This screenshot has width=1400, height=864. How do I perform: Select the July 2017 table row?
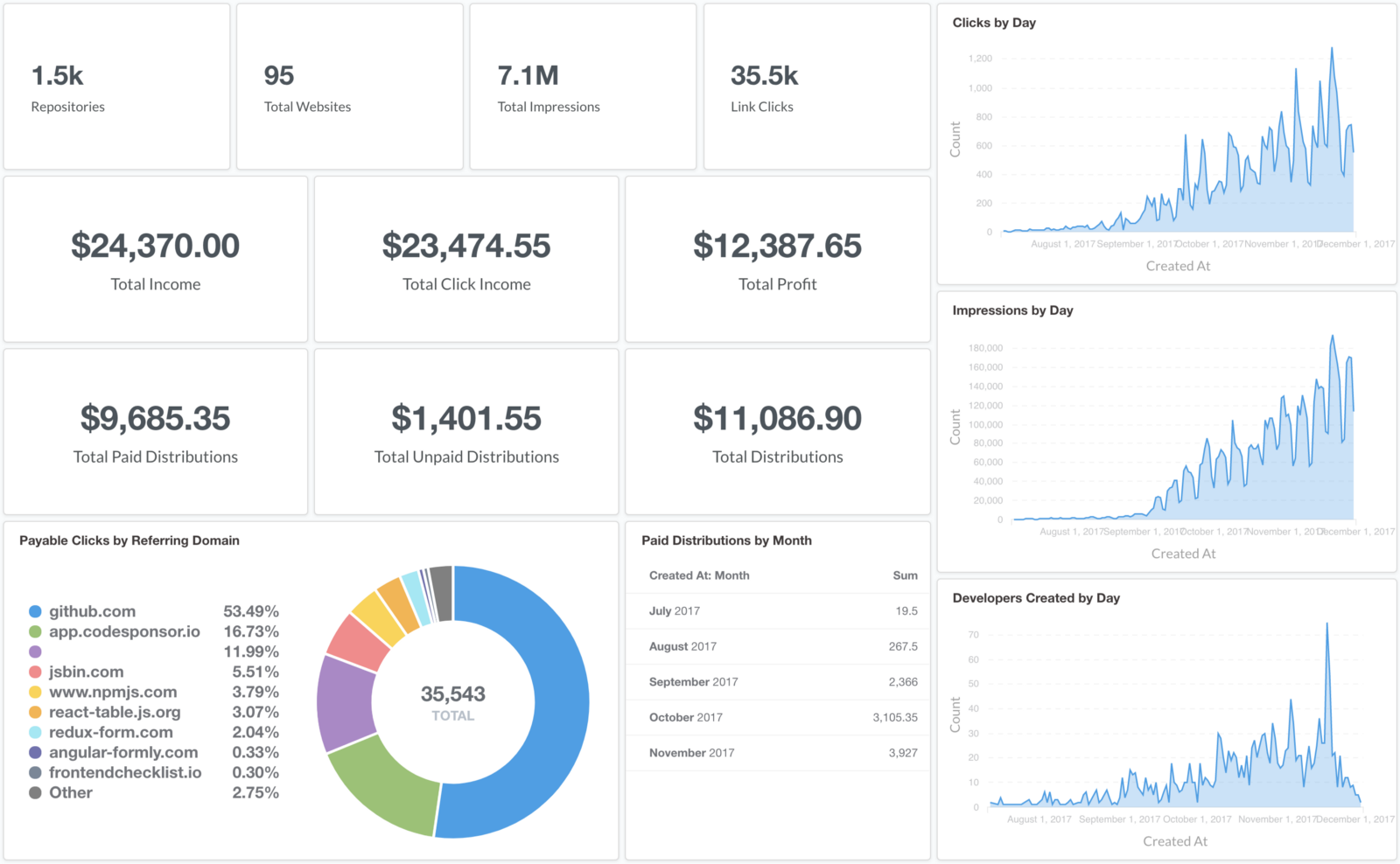778,611
